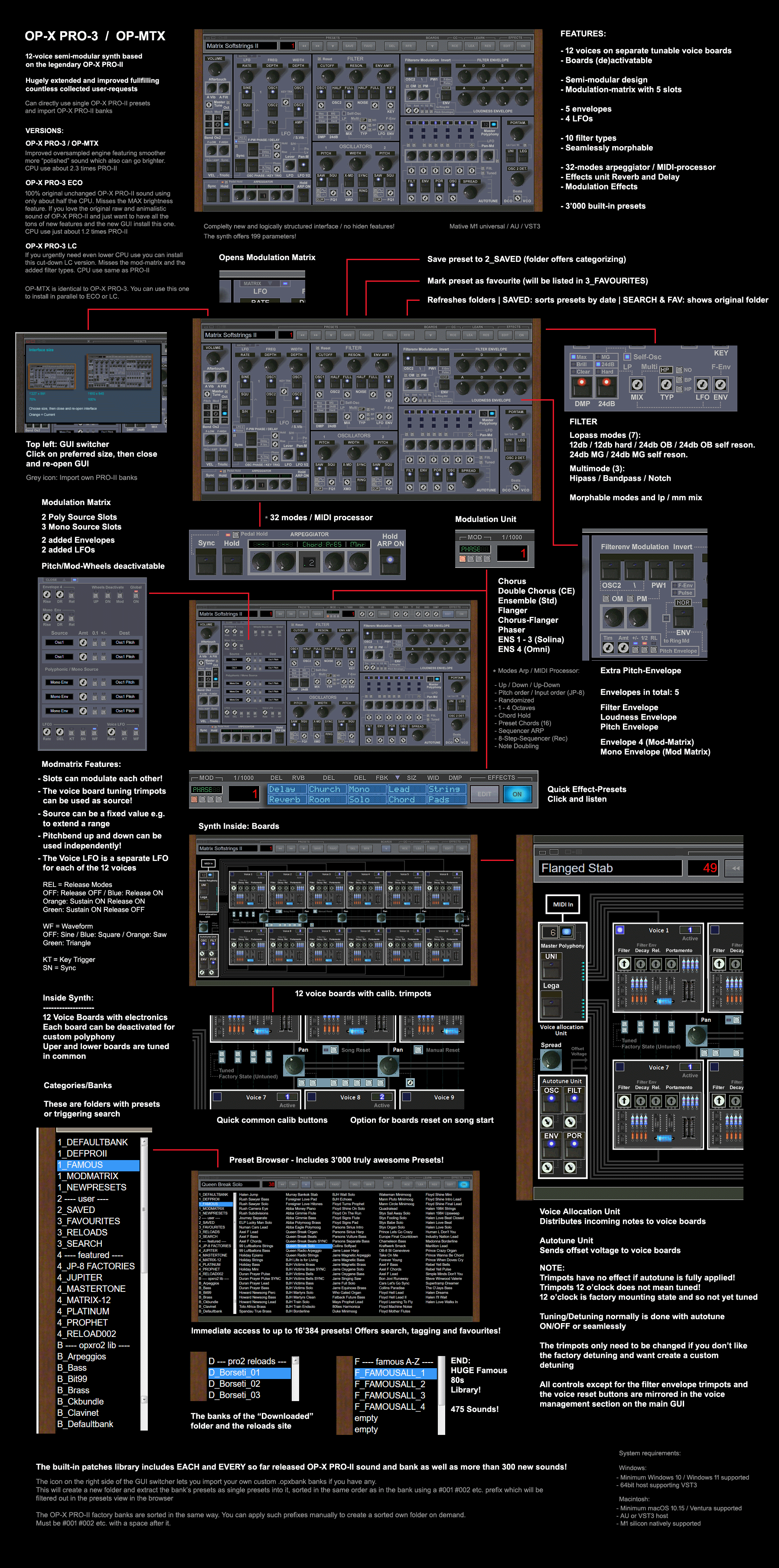Click the blue Master Polyphony button in the enlarged boards view
The width and height of the screenshot is (779, 1568).
[x=567, y=932]
